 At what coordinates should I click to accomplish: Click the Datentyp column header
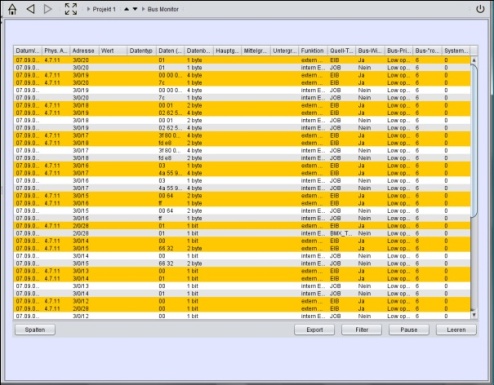tap(142, 51)
